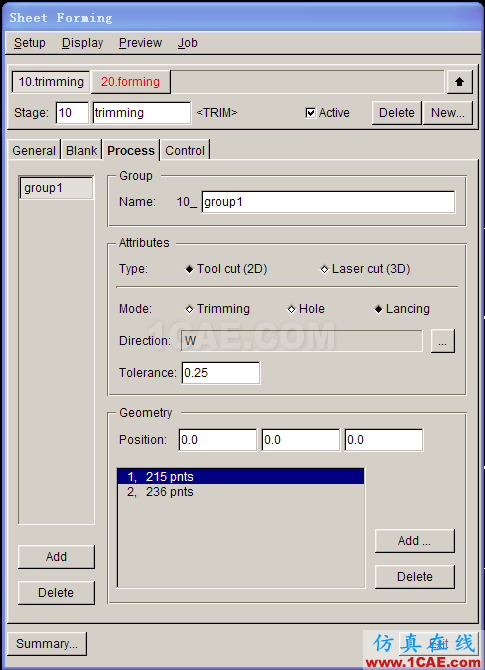Click the geometry Add ... button

click(x=414, y=541)
